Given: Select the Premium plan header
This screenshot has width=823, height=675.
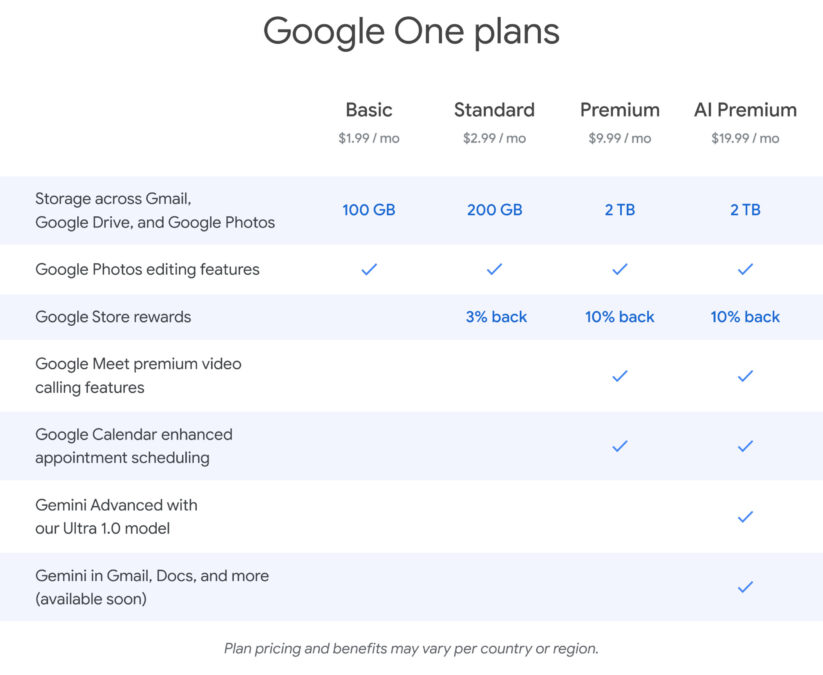Looking at the screenshot, I should [620, 110].
